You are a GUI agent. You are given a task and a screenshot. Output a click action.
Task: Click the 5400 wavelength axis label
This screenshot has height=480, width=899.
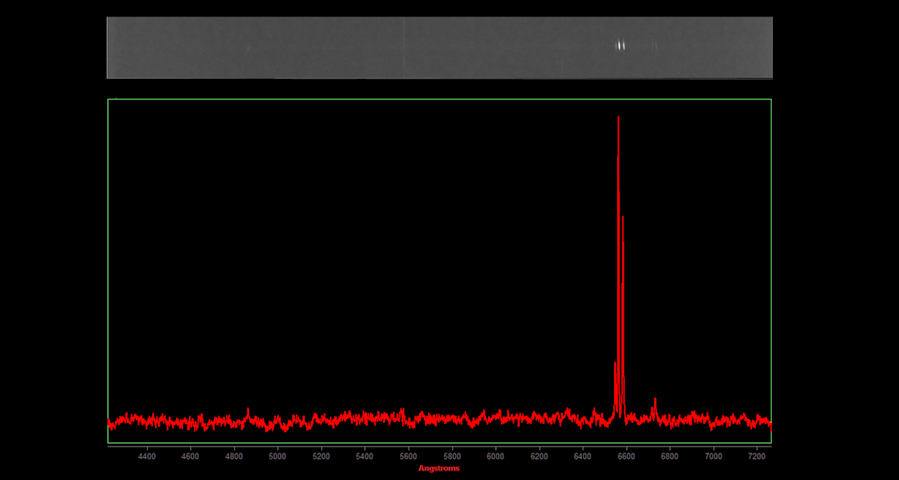click(x=365, y=456)
